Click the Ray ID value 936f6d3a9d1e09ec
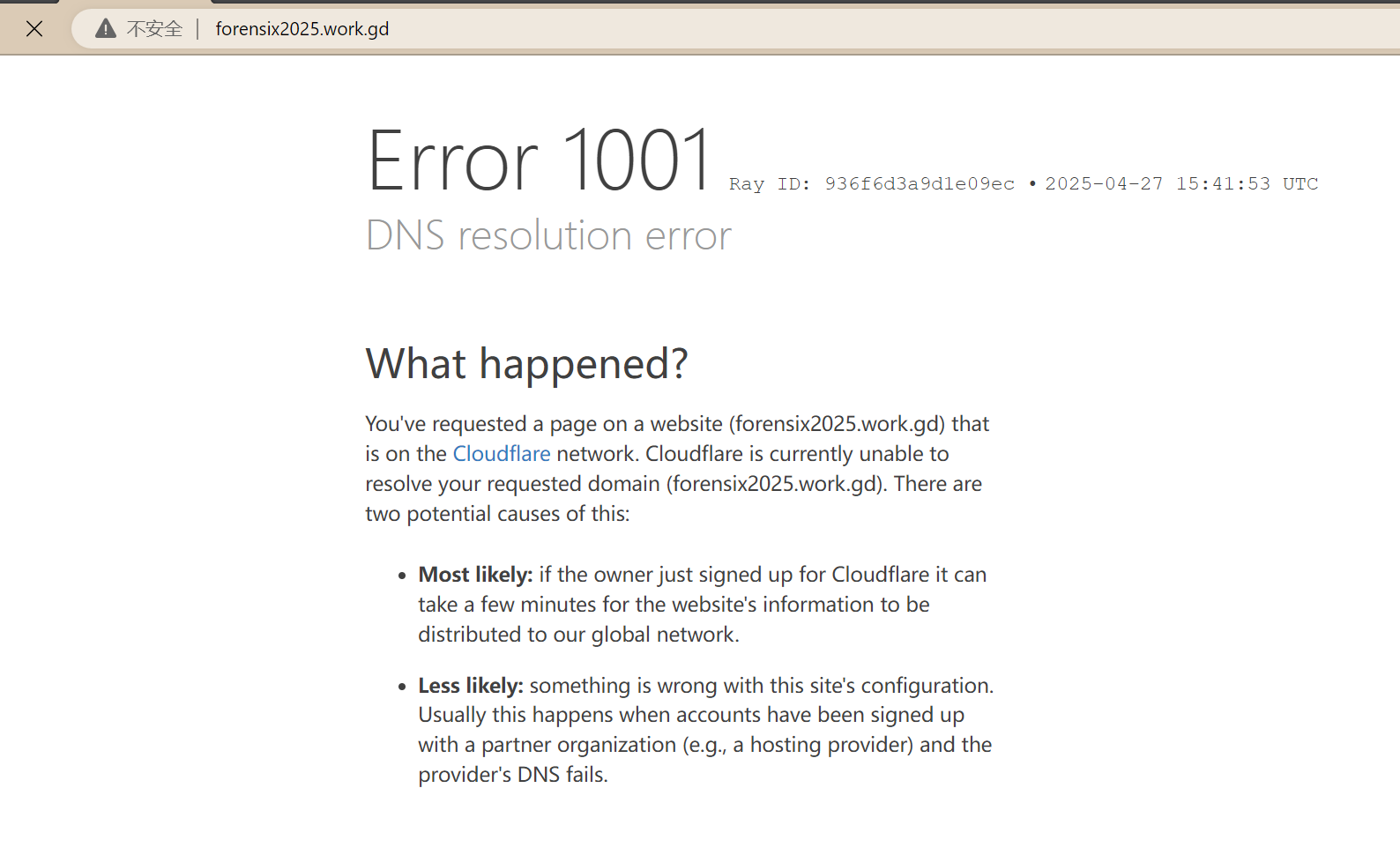The height and width of the screenshot is (855, 1400). [x=920, y=184]
